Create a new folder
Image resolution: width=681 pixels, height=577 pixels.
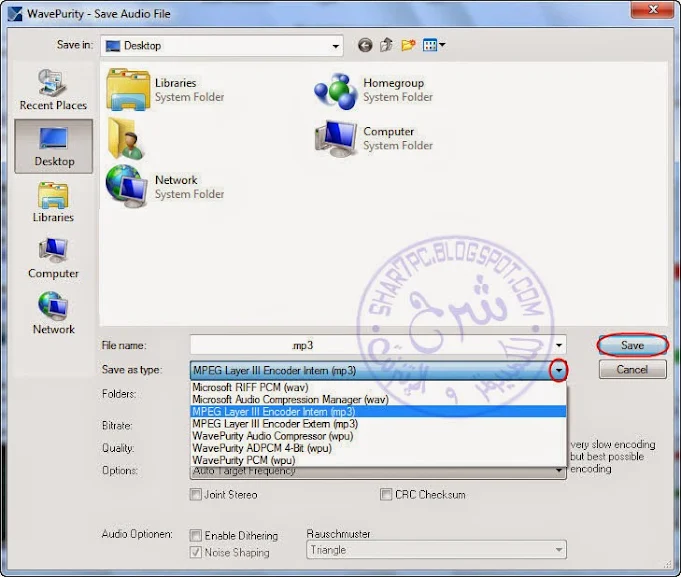pos(408,45)
